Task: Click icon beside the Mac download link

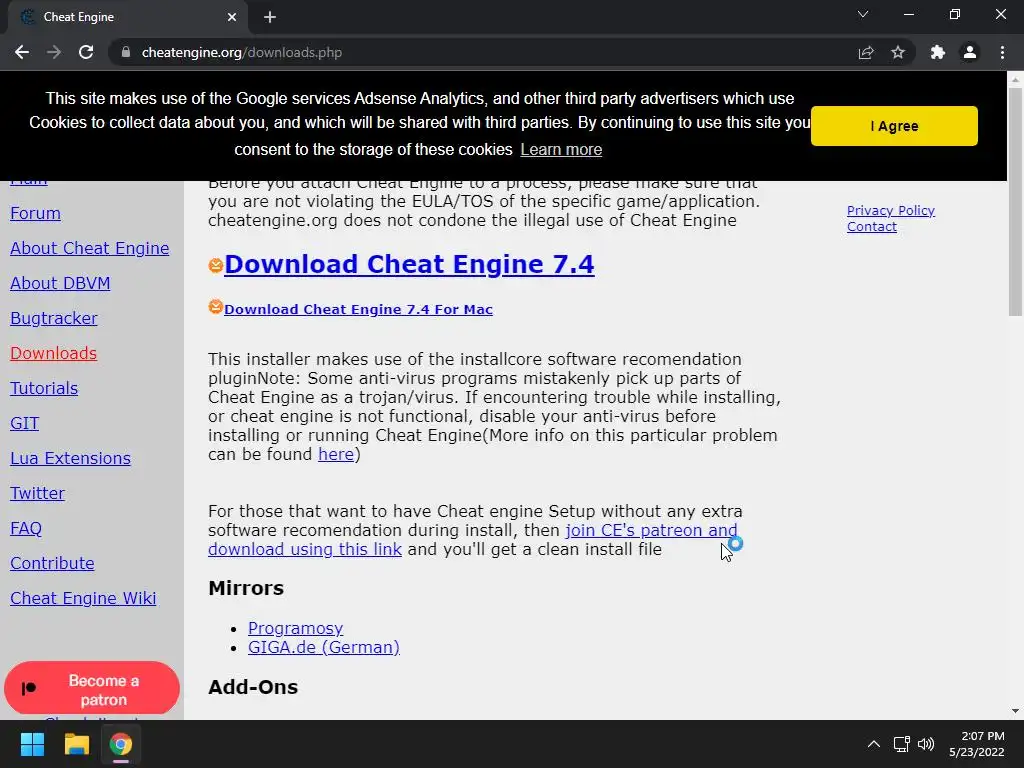Action: [216, 306]
